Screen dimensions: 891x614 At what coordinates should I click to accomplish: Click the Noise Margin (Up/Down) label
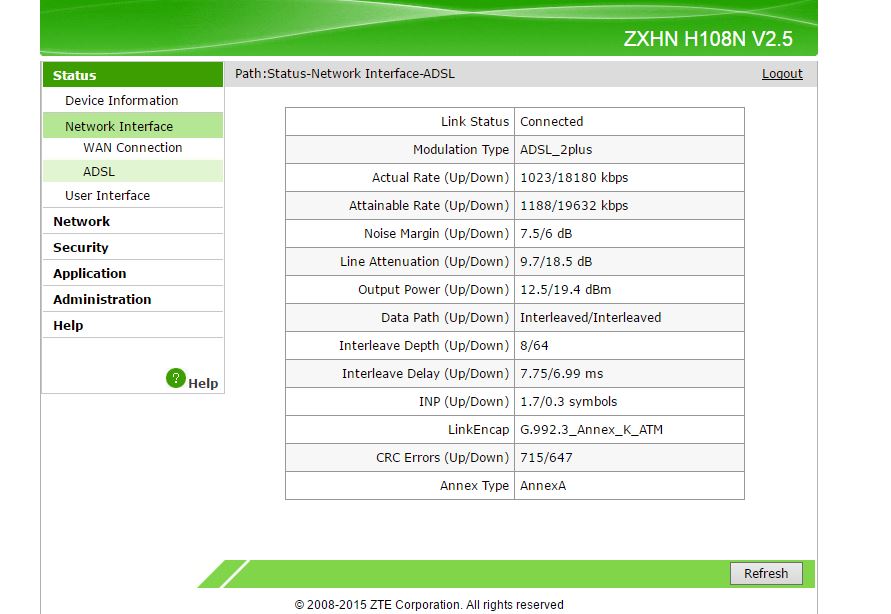coord(436,233)
